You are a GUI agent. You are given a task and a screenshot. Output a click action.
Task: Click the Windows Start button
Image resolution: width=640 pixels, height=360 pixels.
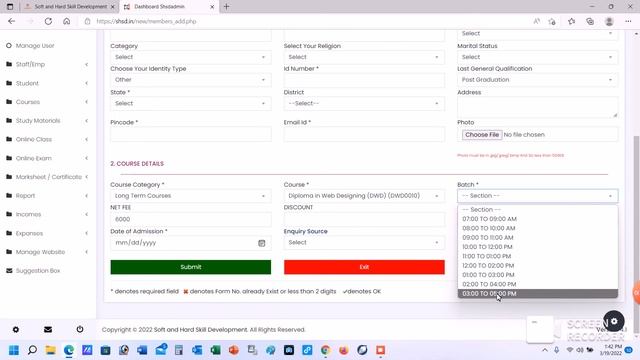[x=14, y=350]
